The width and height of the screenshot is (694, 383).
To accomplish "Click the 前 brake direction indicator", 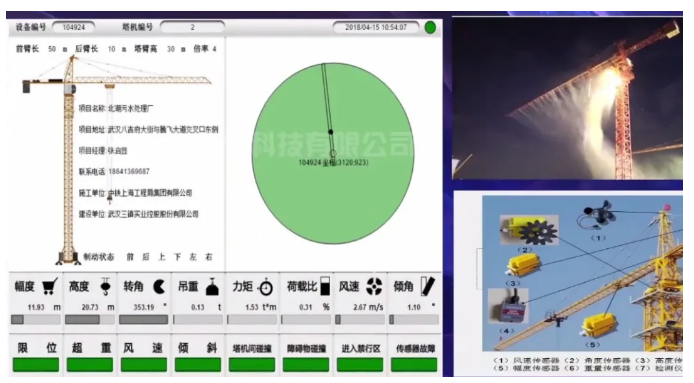I will click(130, 257).
